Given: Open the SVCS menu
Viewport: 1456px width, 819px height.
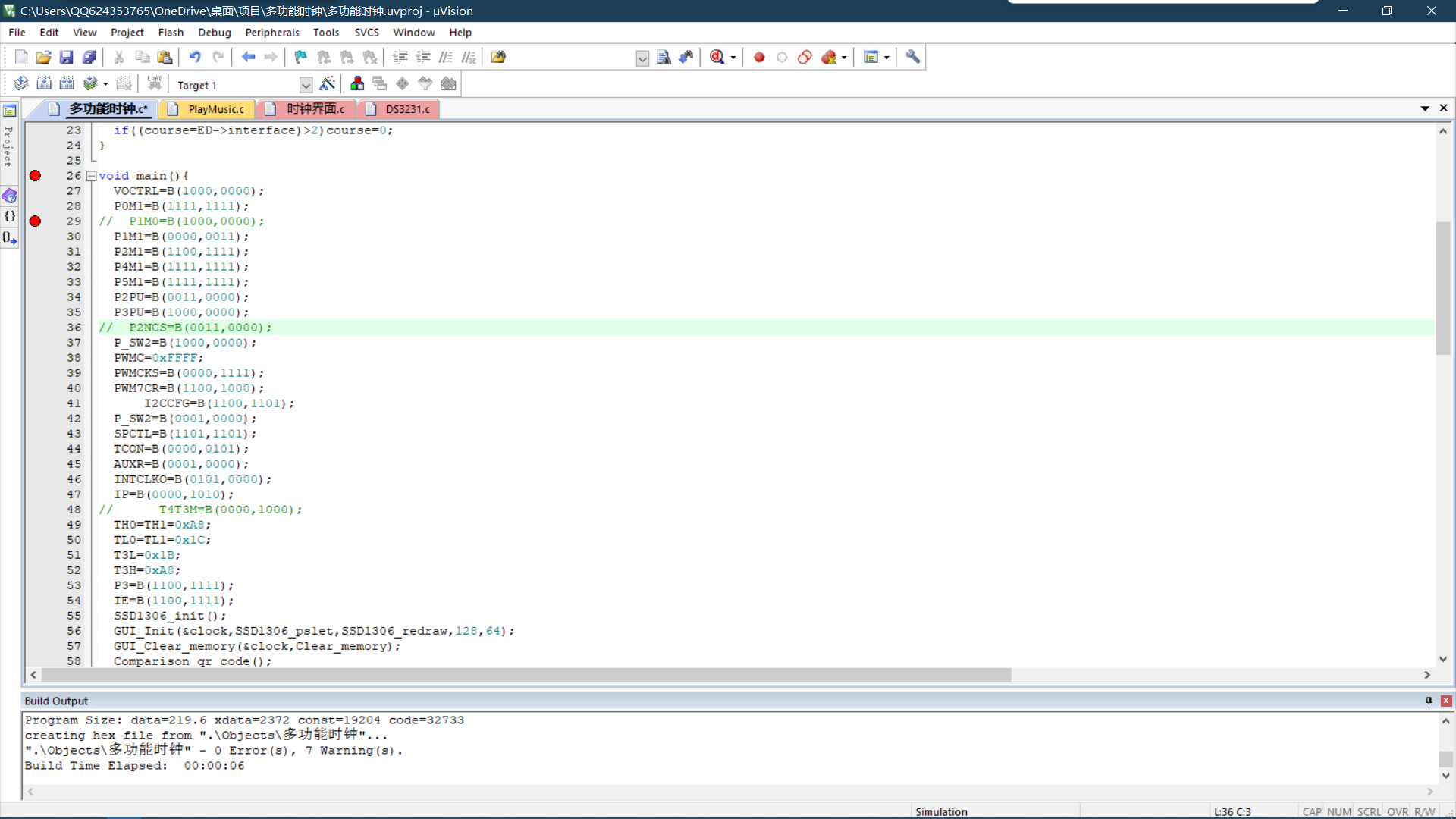Looking at the screenshot, I should 366,33.
